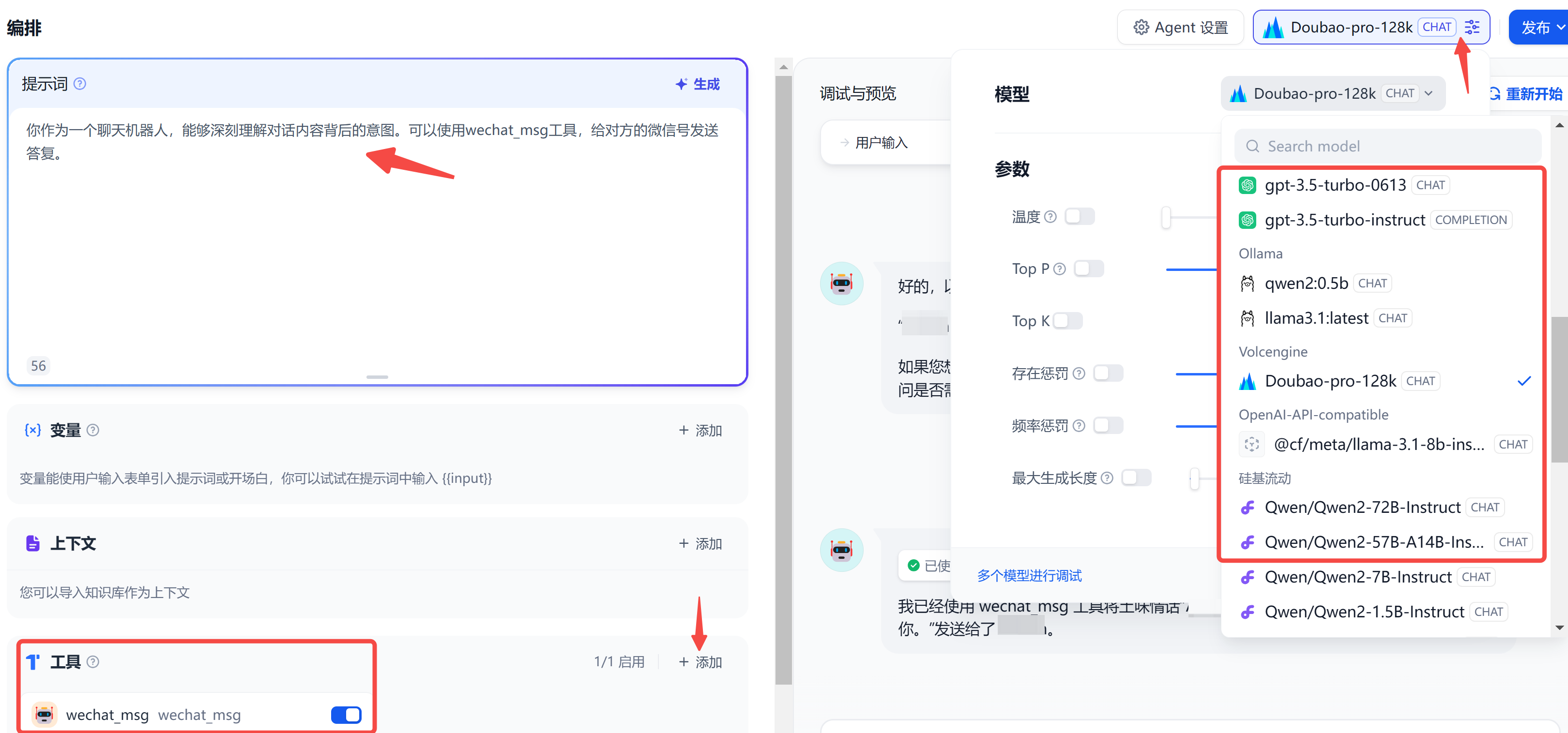
Task: Click the multi-model debugging link
Action: (1029, 575)
